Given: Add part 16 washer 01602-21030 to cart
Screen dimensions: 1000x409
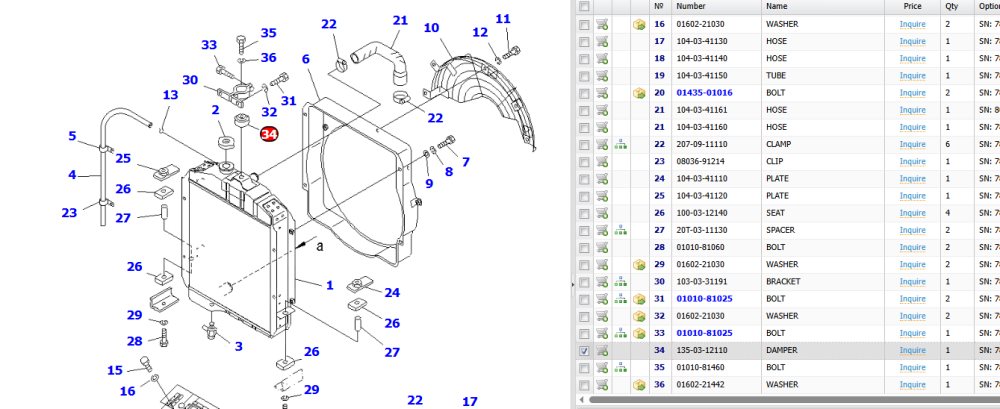Looking at the screenshot, I should pyautogui.click(x=602, y=24).
